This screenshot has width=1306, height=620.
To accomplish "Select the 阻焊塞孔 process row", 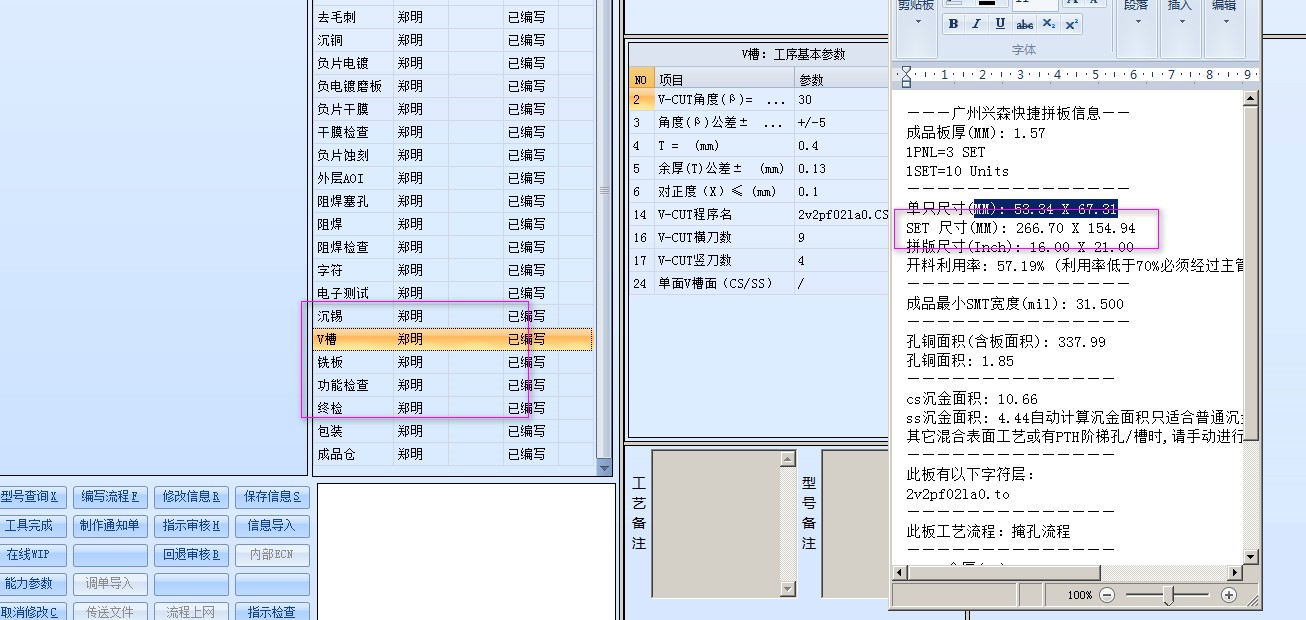I will [453, 201].
